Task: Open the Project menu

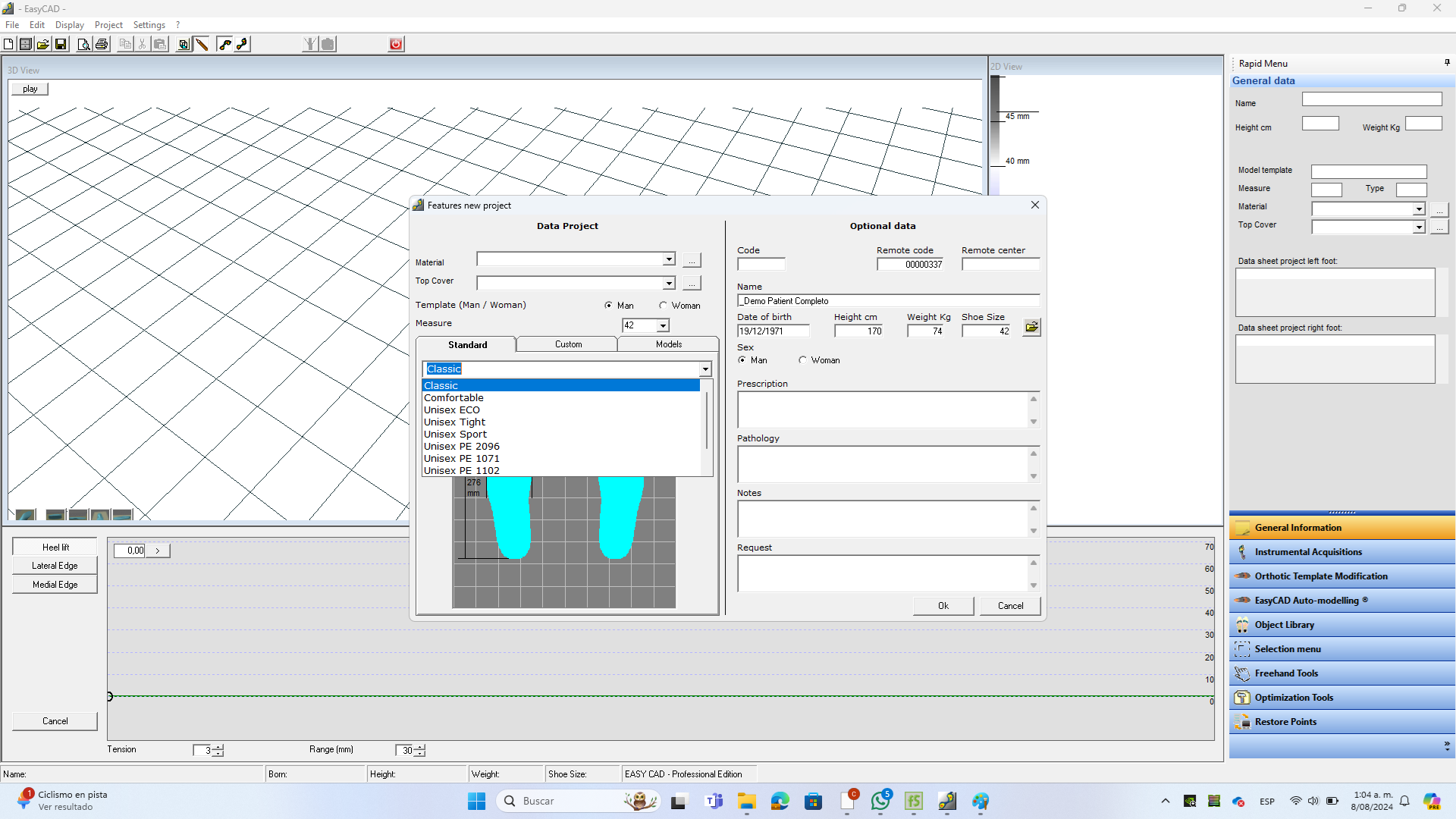Action: (x=108, y=25)
